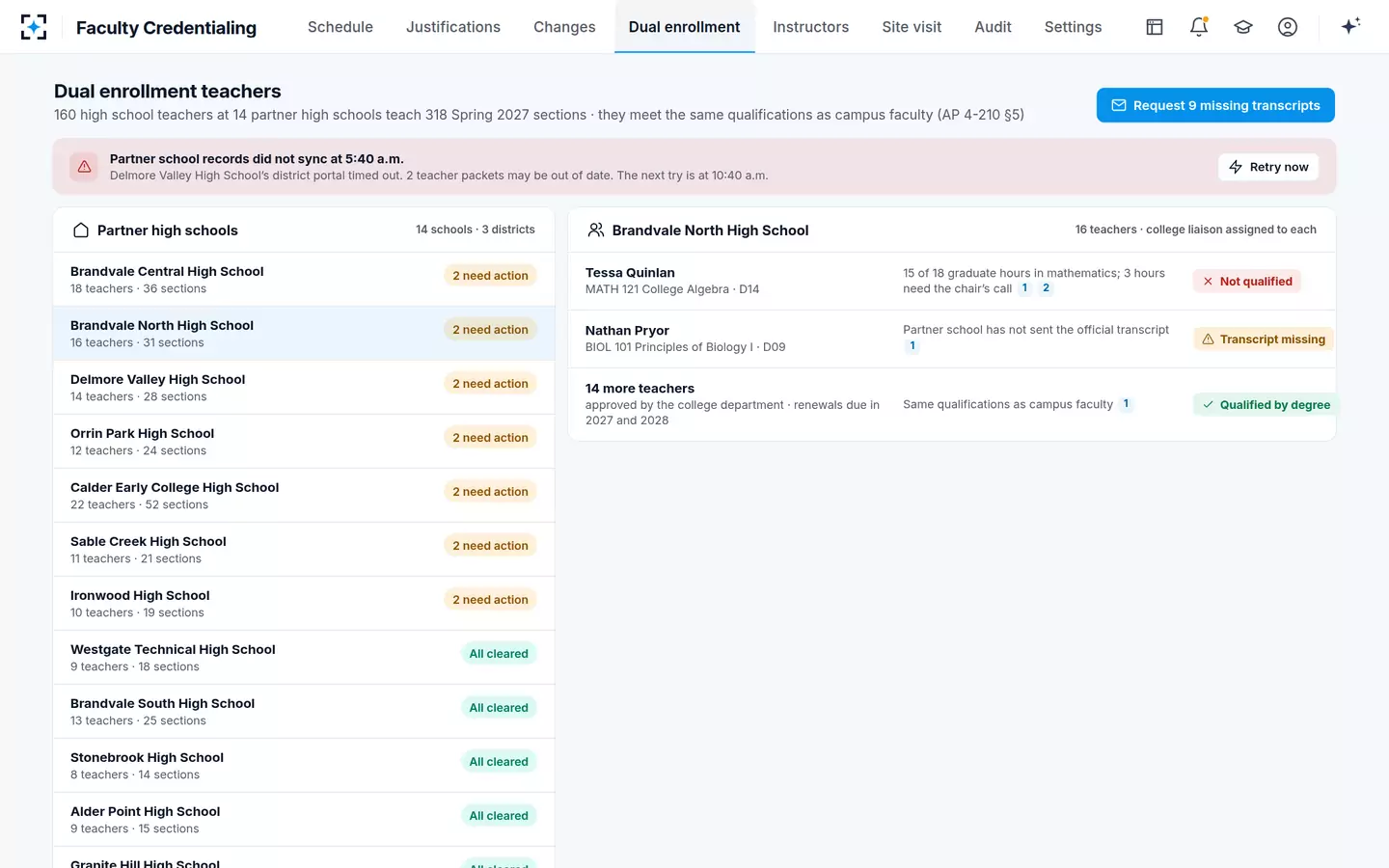
Task: Select Sable Creek High School
Action: click(304, 550)
